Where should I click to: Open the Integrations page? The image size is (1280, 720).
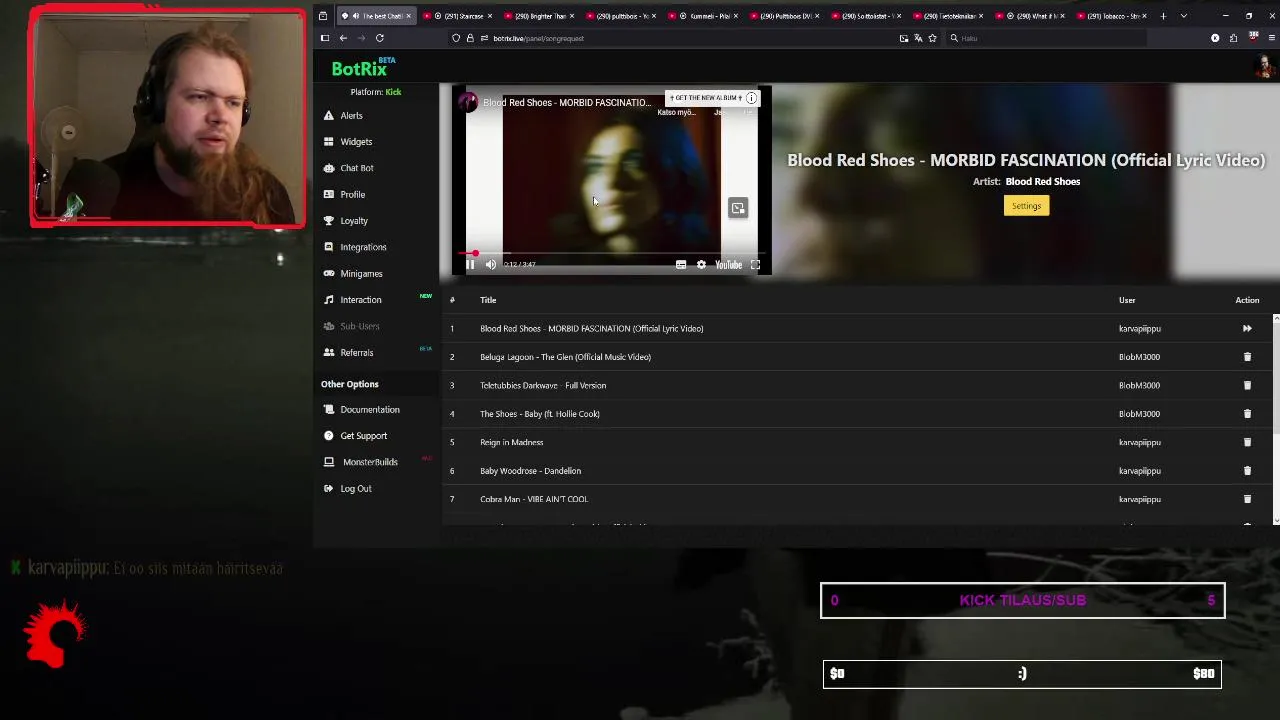click(x=362, y=247)
